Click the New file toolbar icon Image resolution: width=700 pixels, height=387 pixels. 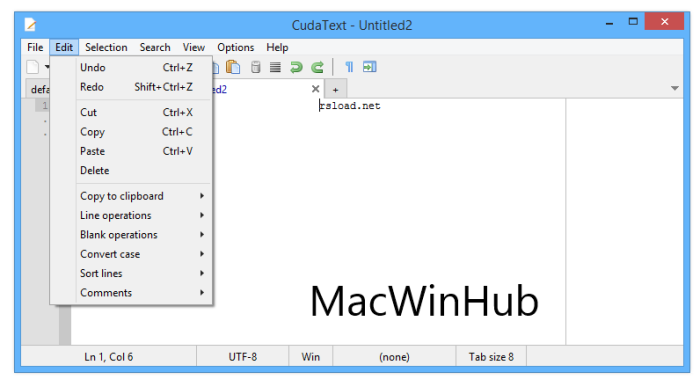pos(33,67)
